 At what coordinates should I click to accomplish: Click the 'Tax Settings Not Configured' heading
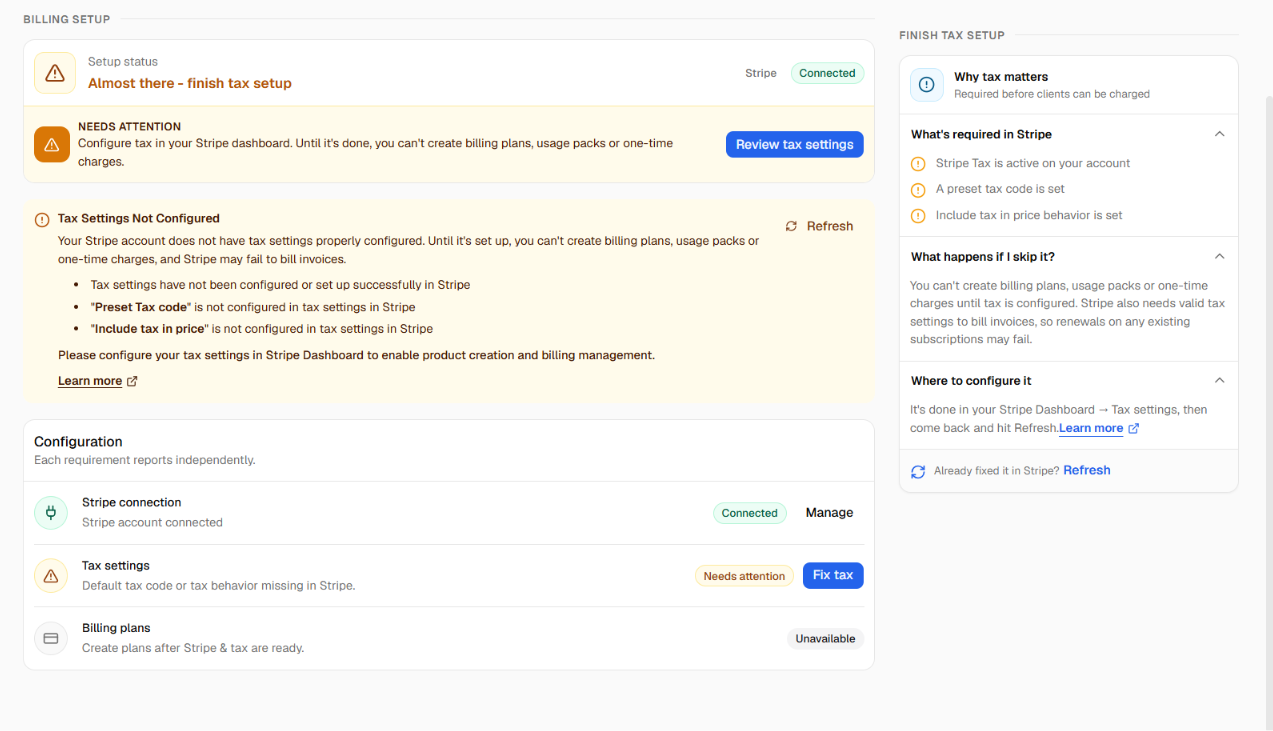tap(138, 218)
